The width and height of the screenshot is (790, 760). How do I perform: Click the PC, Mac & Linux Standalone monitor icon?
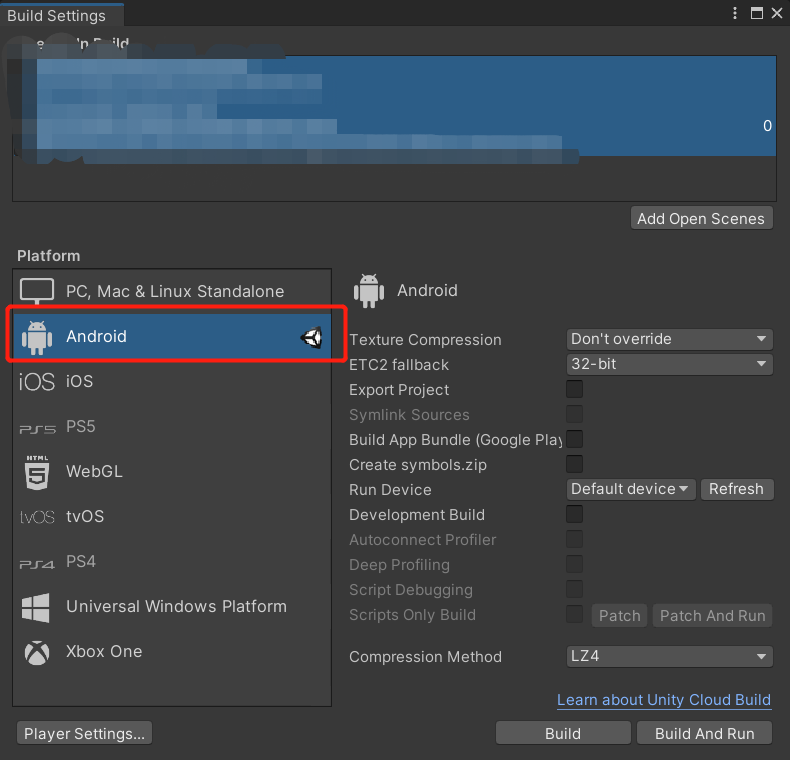coord(37,291)
